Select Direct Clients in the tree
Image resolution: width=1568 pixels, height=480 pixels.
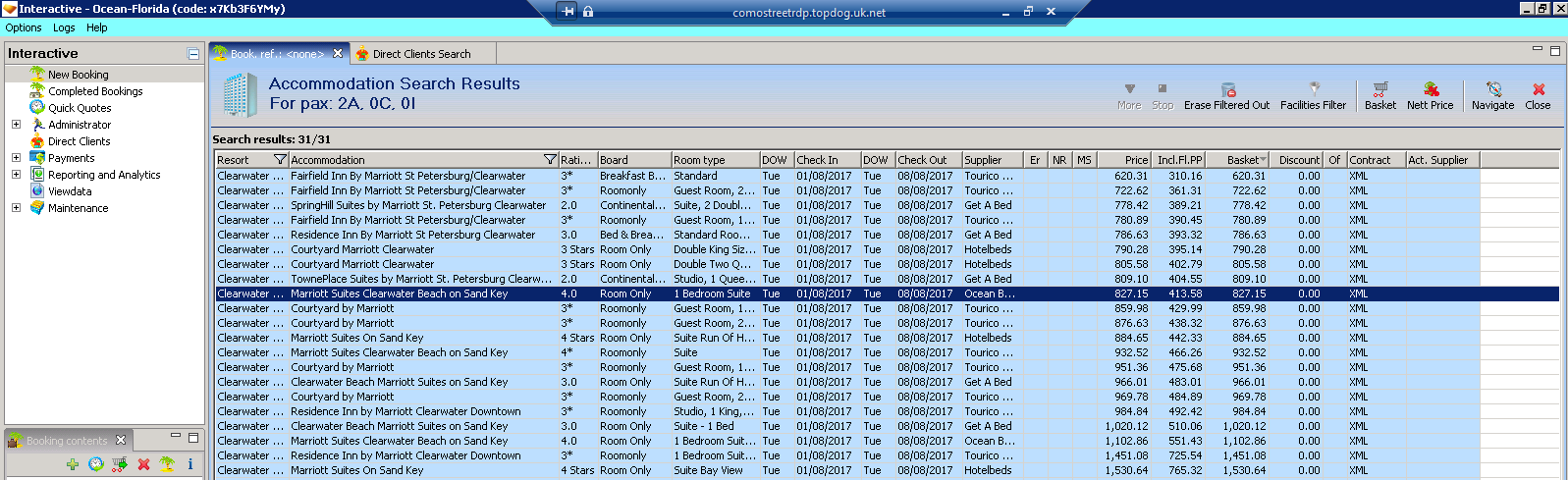pyautogui.click(x=79, y=141)
